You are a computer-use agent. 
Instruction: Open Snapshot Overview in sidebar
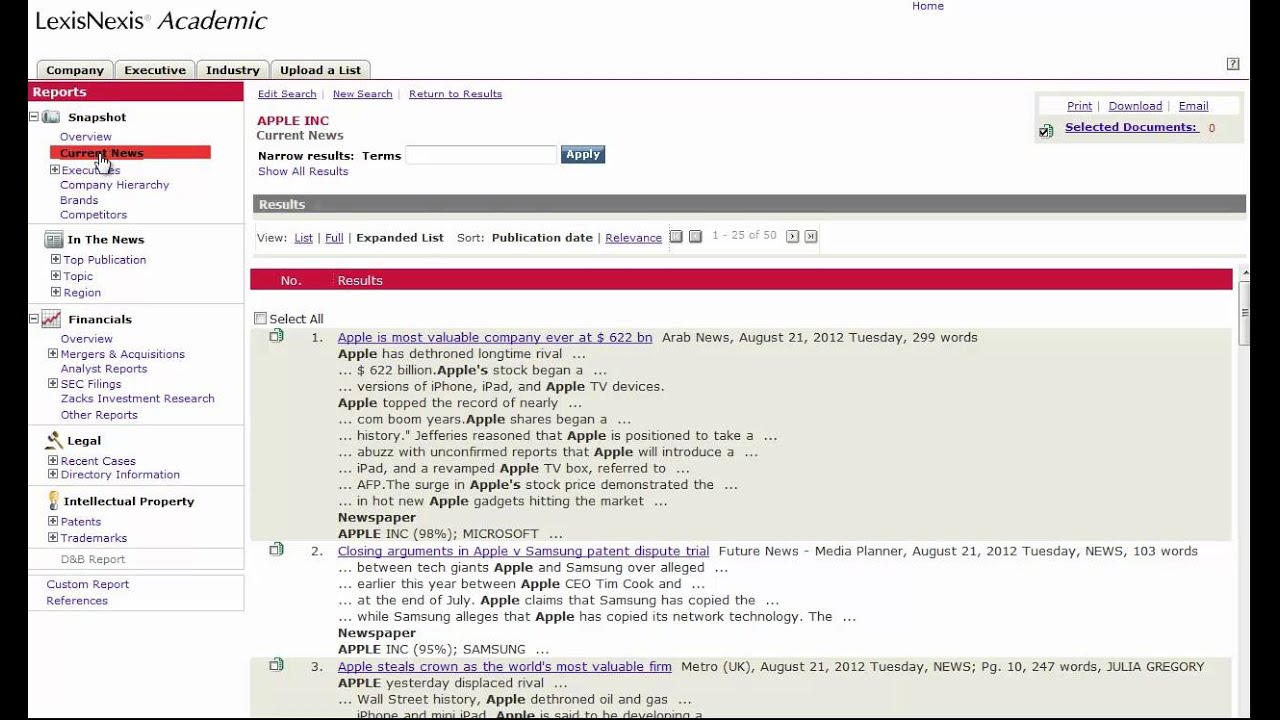[x=86, y=137]
